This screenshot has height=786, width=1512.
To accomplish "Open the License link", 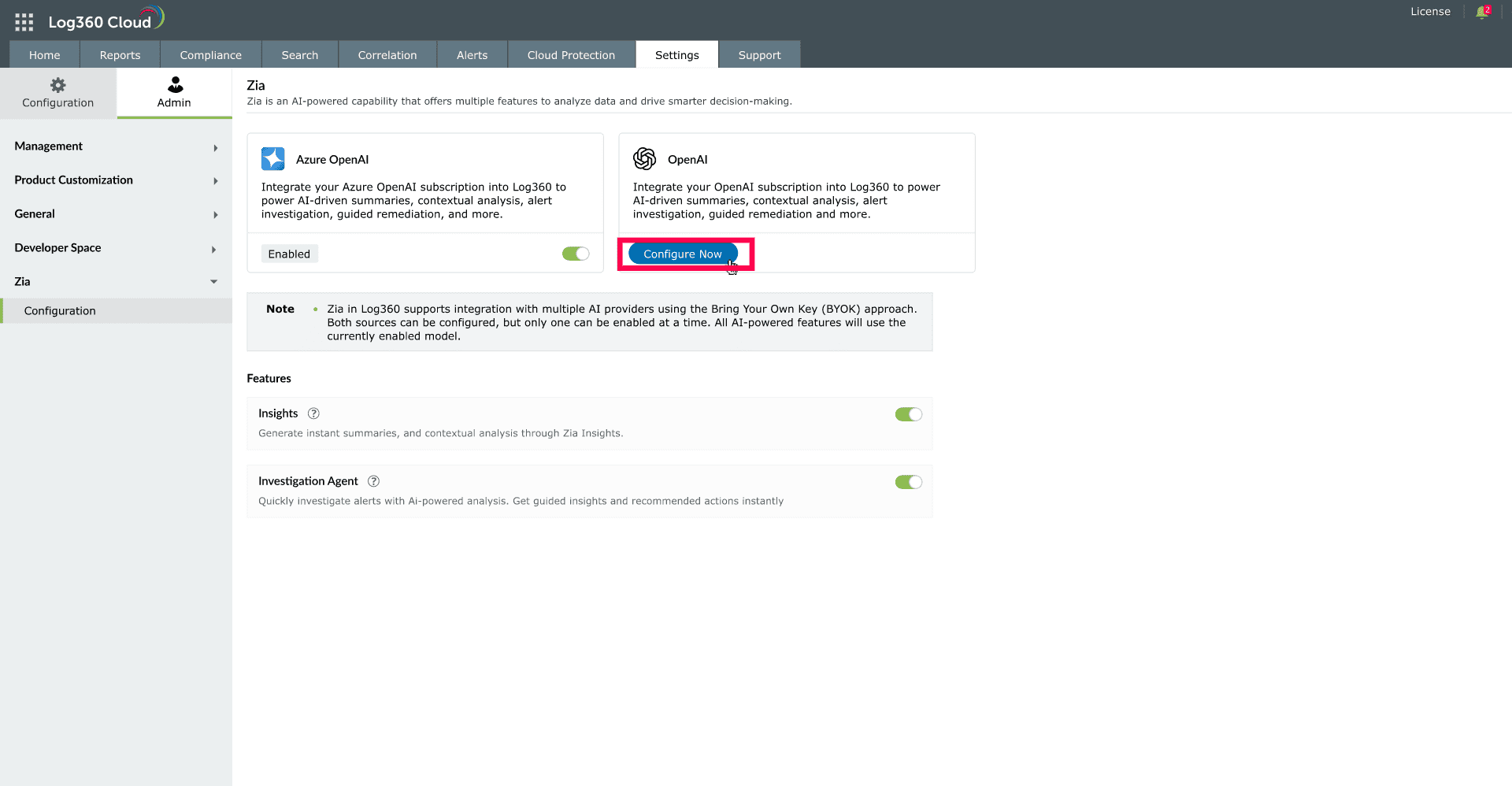I will pyautogui.click(x=1430, y=12).
